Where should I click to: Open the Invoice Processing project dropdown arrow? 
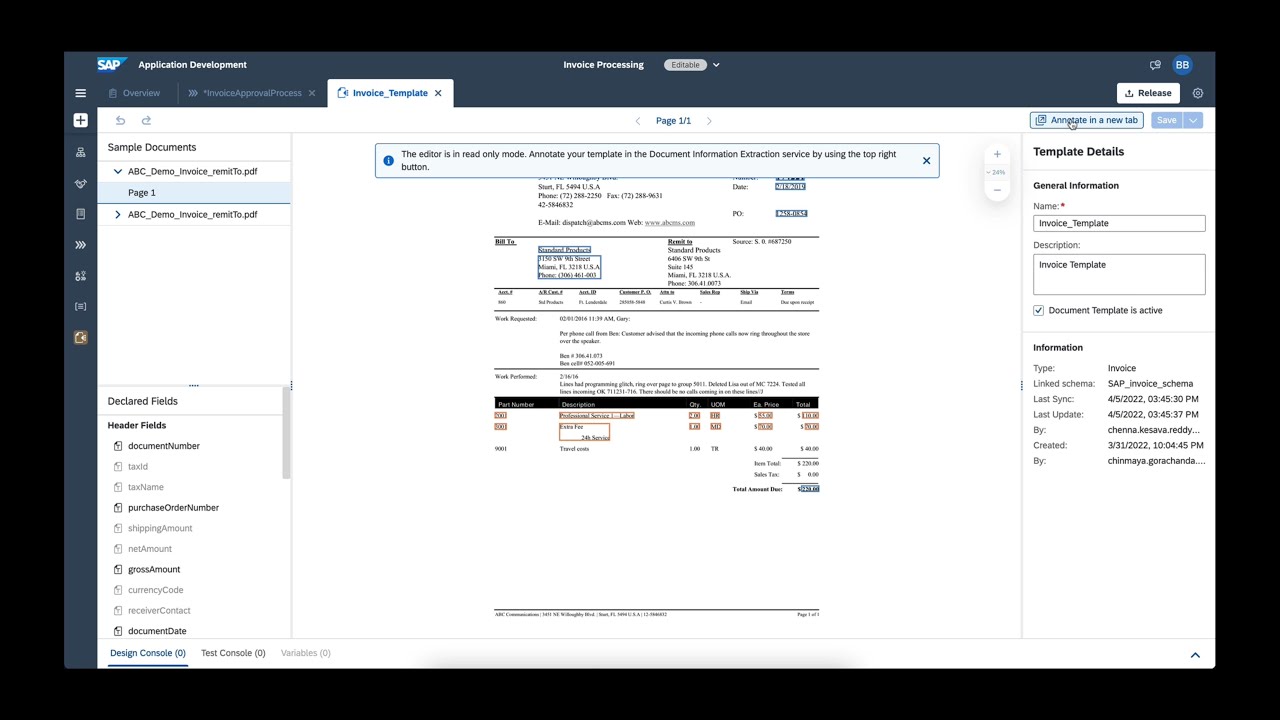(x=716, y=65)
